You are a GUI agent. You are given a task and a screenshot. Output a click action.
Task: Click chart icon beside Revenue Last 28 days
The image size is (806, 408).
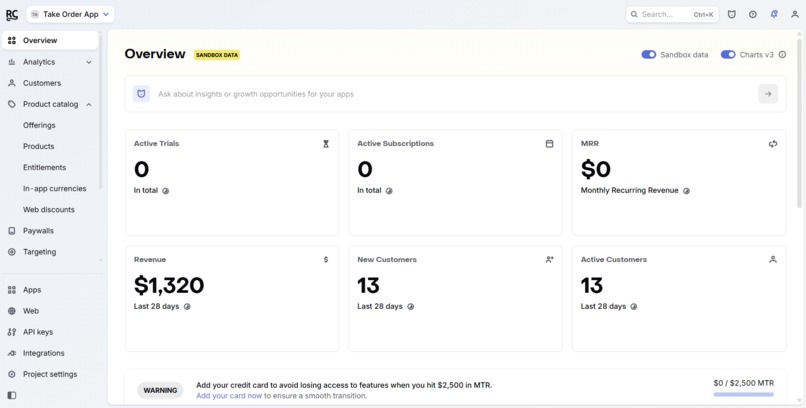(x=187, y=307)
